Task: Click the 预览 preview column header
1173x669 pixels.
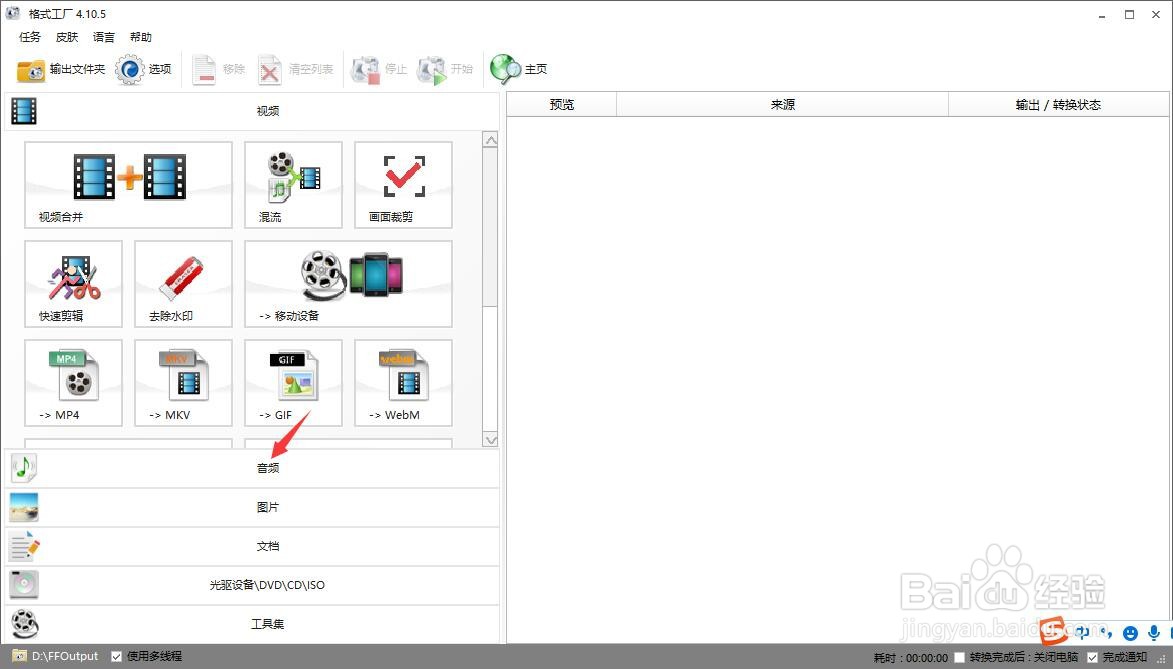Action: (x=562, y=105)
